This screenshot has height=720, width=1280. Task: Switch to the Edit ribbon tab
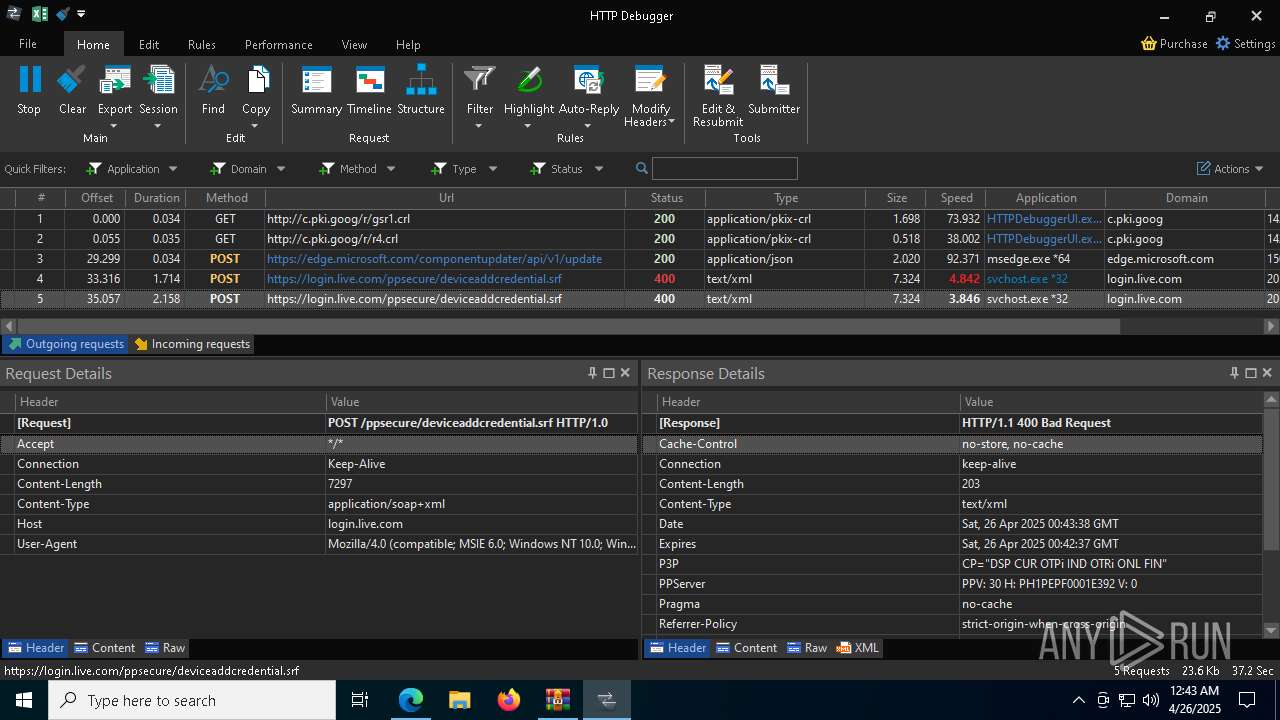point(149,44)
